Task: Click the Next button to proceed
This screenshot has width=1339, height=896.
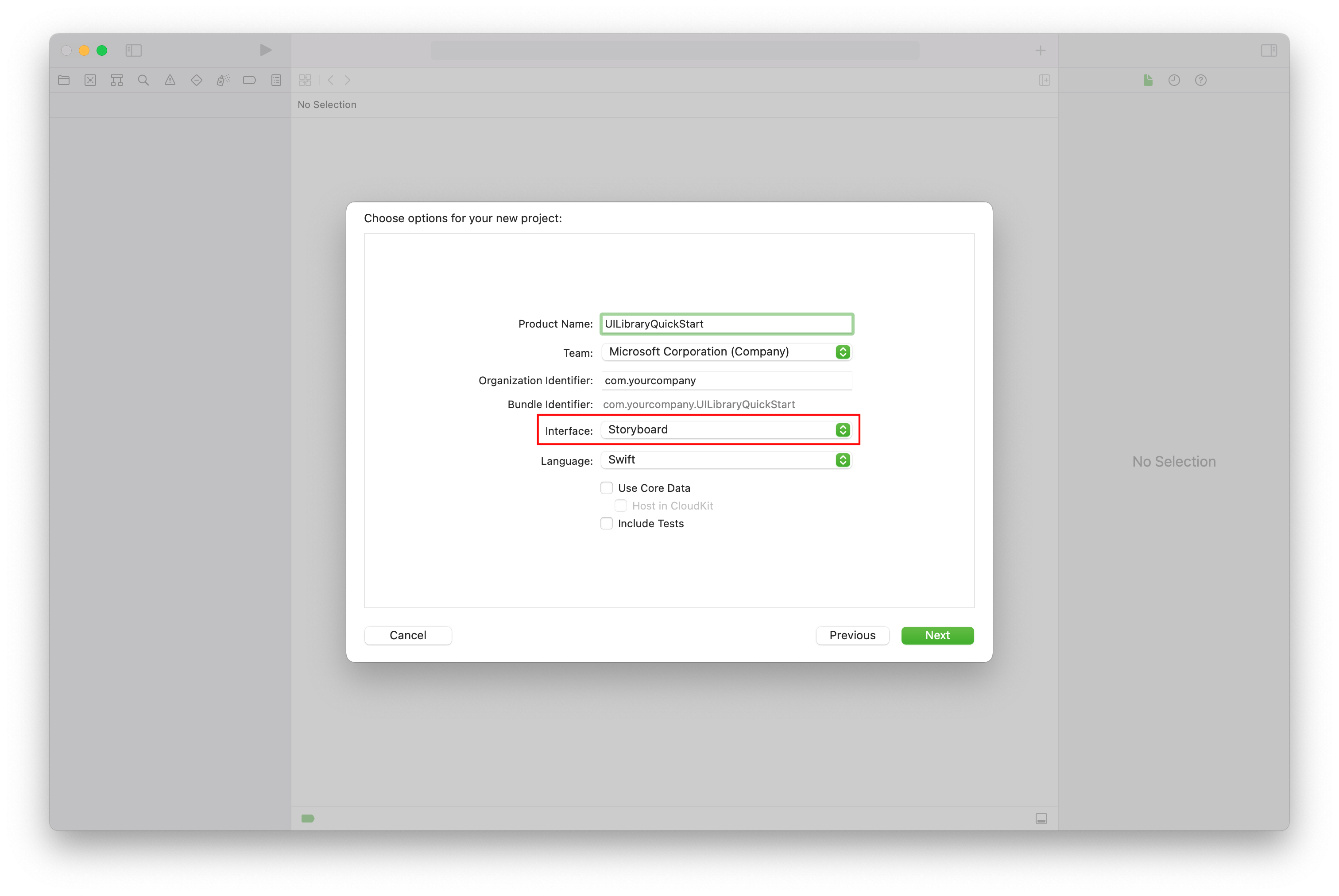Action: pos(937,635)
